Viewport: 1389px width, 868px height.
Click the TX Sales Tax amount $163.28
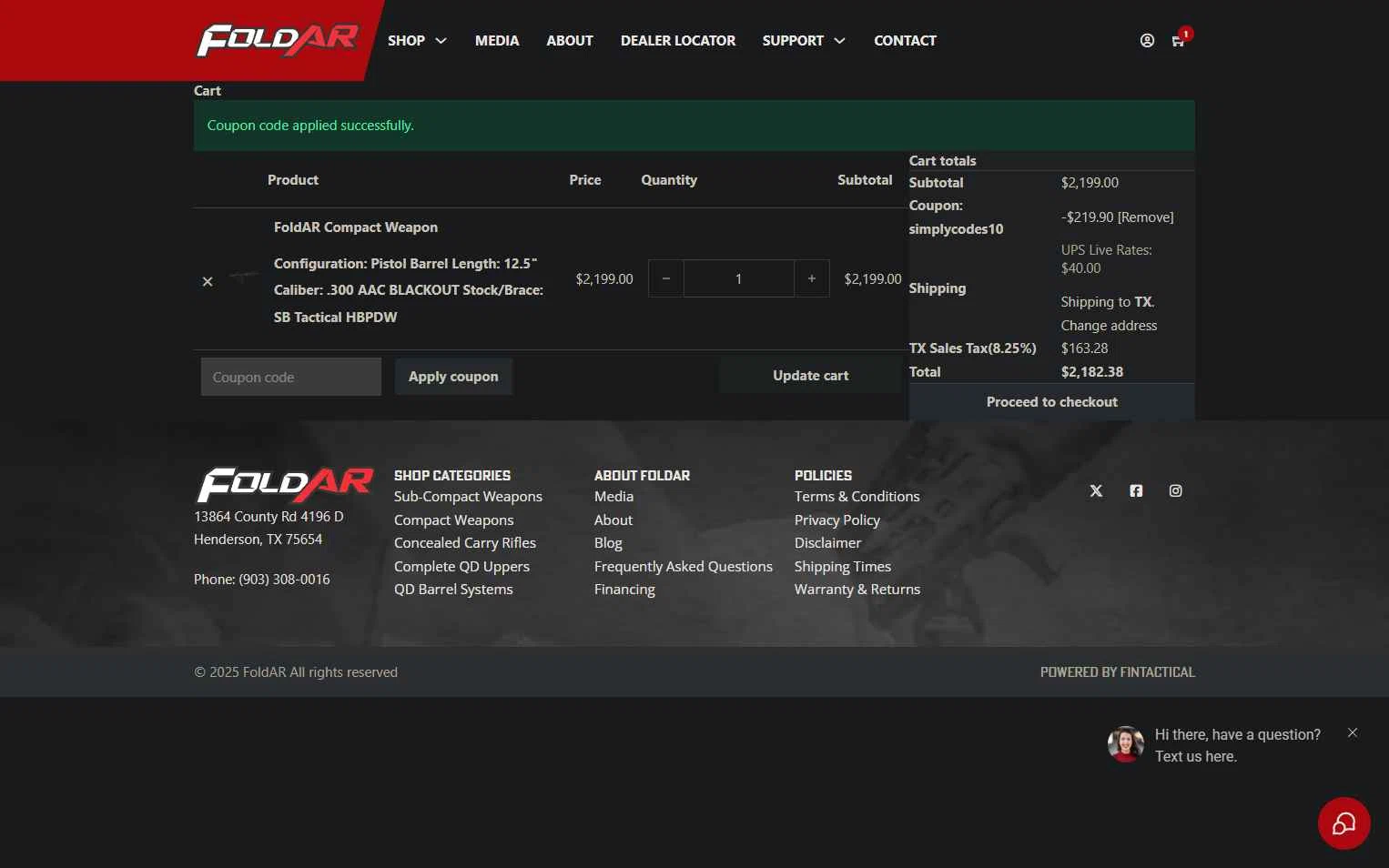(x=1085, y=348)
